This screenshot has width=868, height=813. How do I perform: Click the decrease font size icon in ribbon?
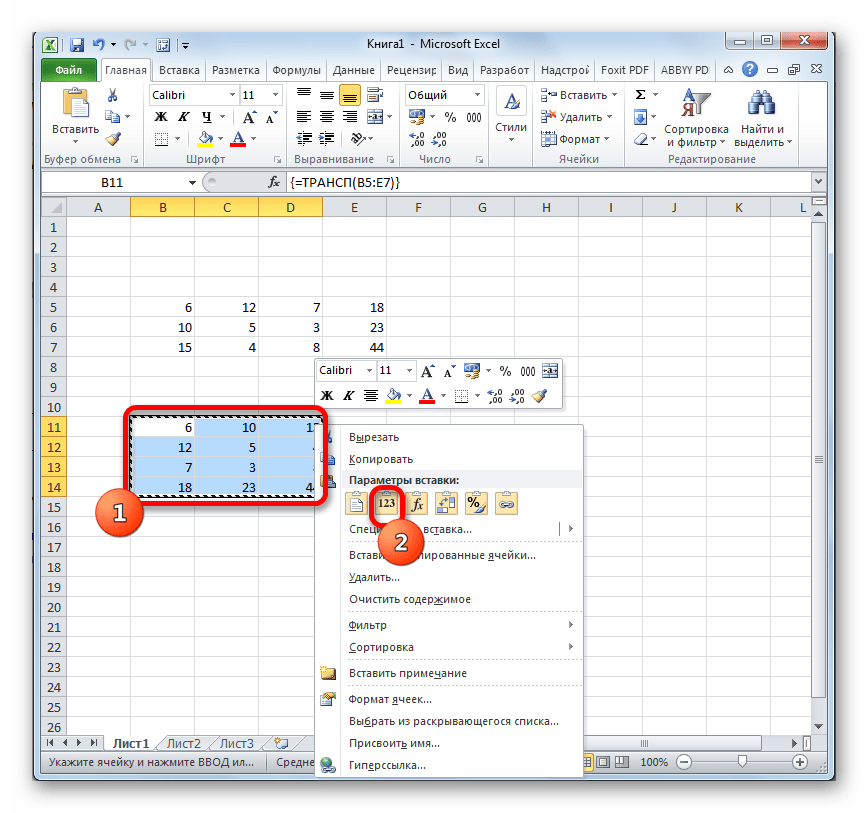point(271,117)
